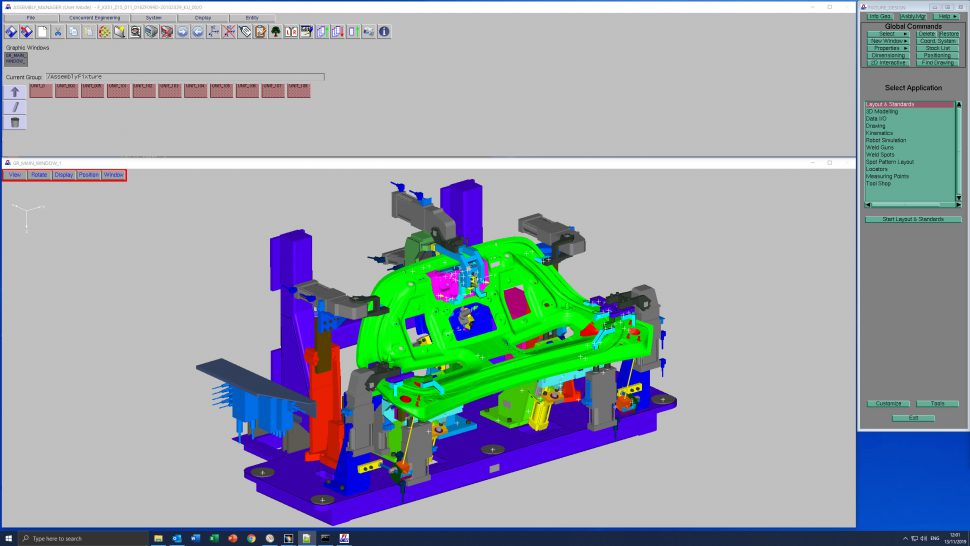970x546 pixels.
Task: Click the yellow-red cluster toolbar icon
Action: tap(105, 32)
